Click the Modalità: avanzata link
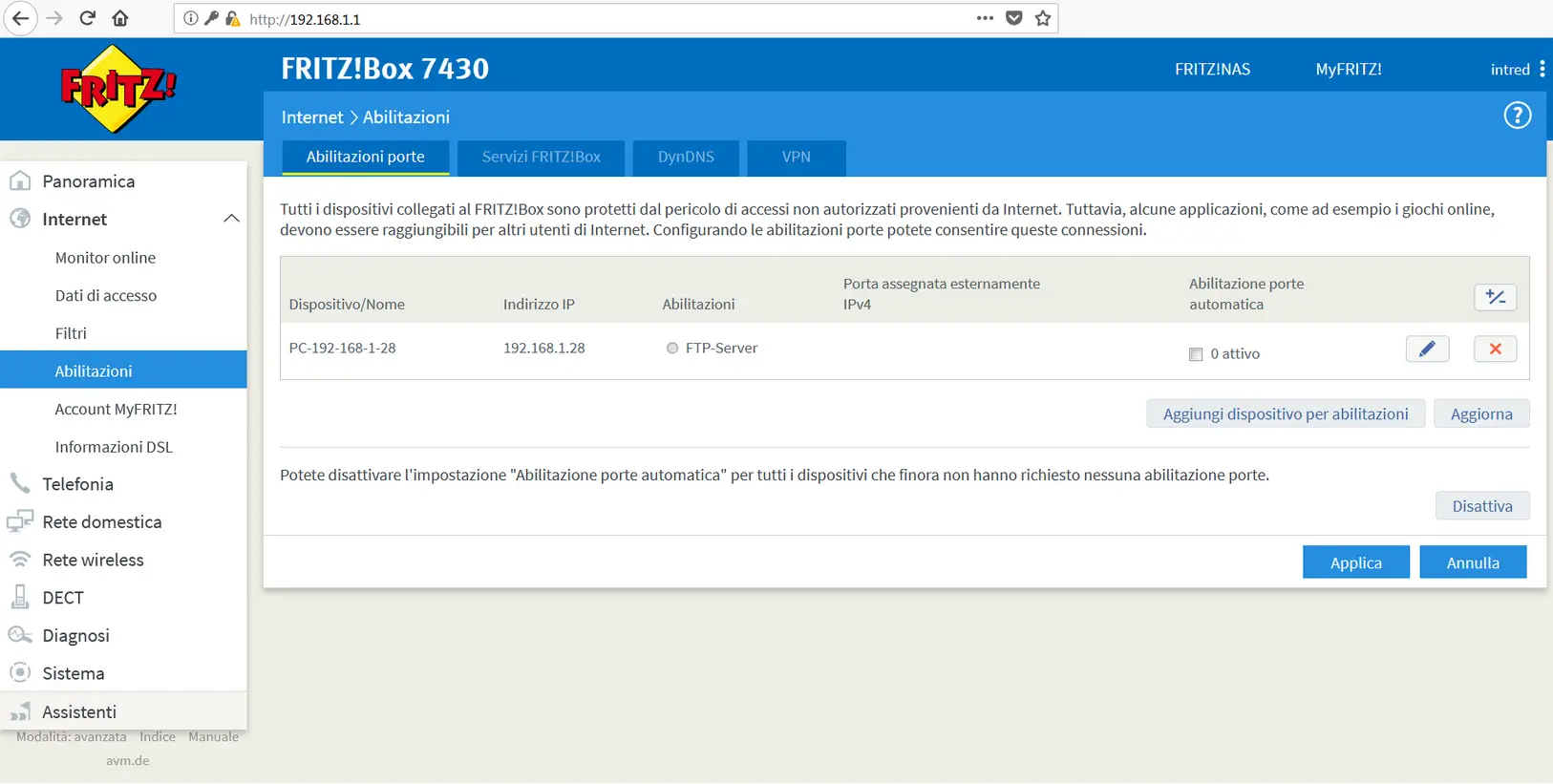The width and height of the screenshot is (1553, 784). pos(72,736)
